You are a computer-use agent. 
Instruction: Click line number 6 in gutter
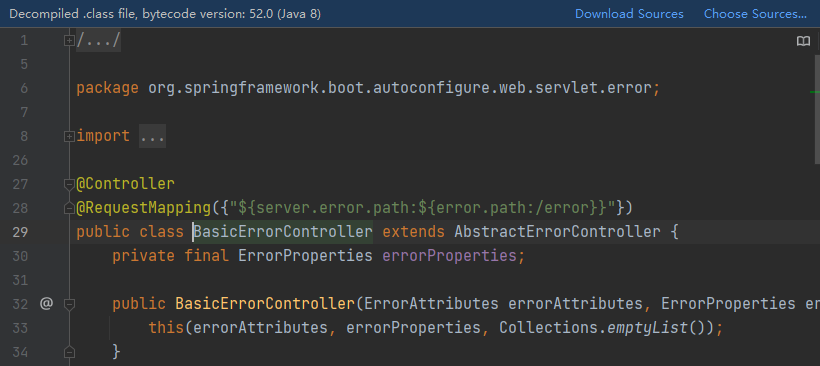tap(24, 88)
